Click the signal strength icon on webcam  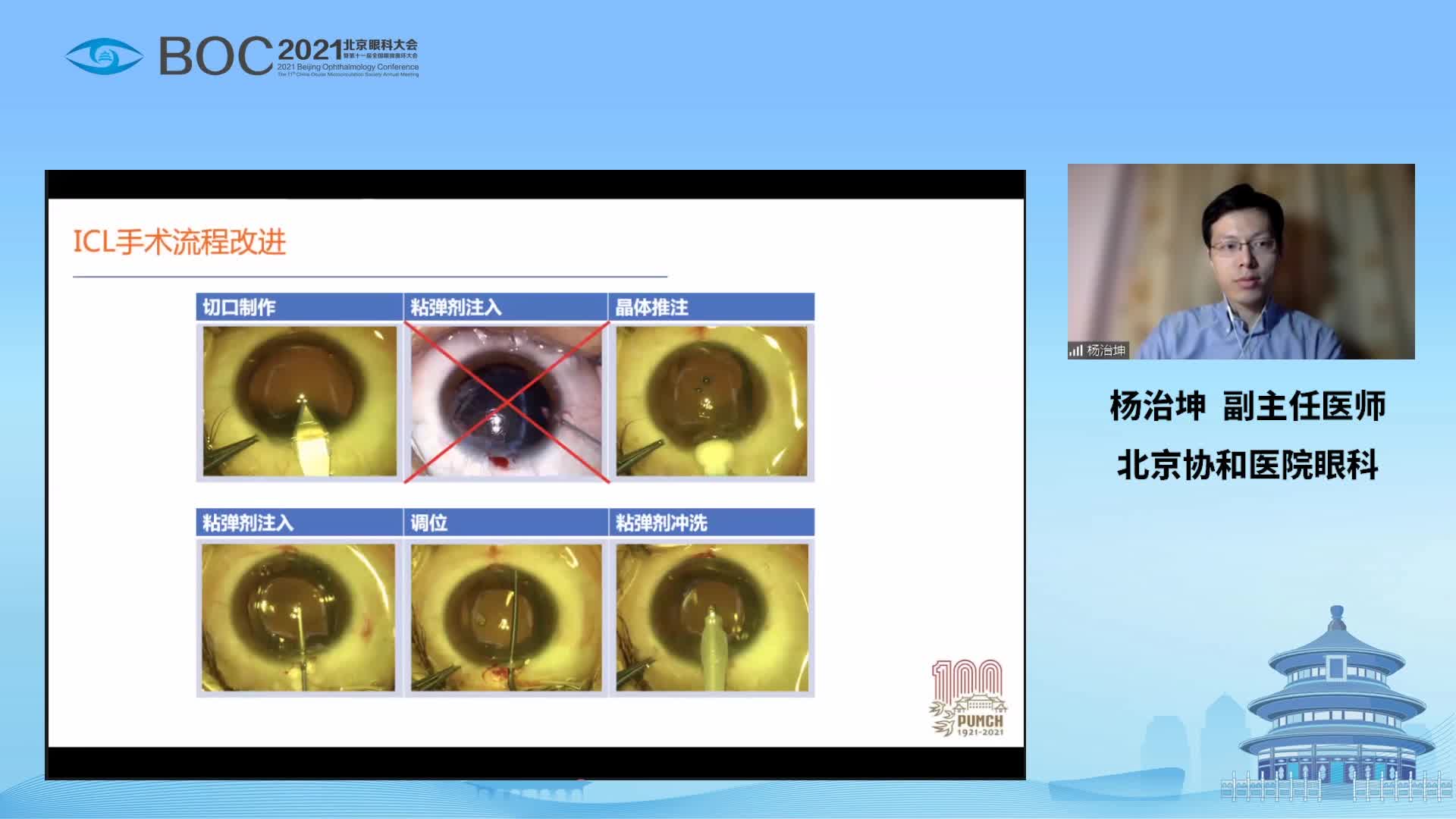coord(1076,350)
